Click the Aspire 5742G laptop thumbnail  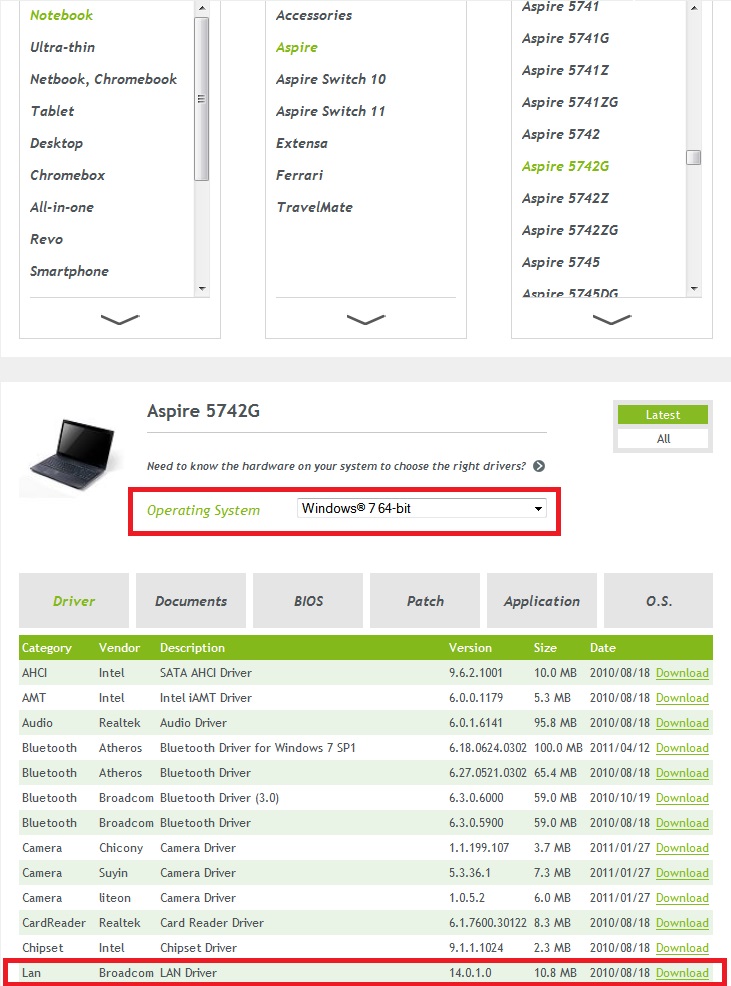click(x=72, y=456)
